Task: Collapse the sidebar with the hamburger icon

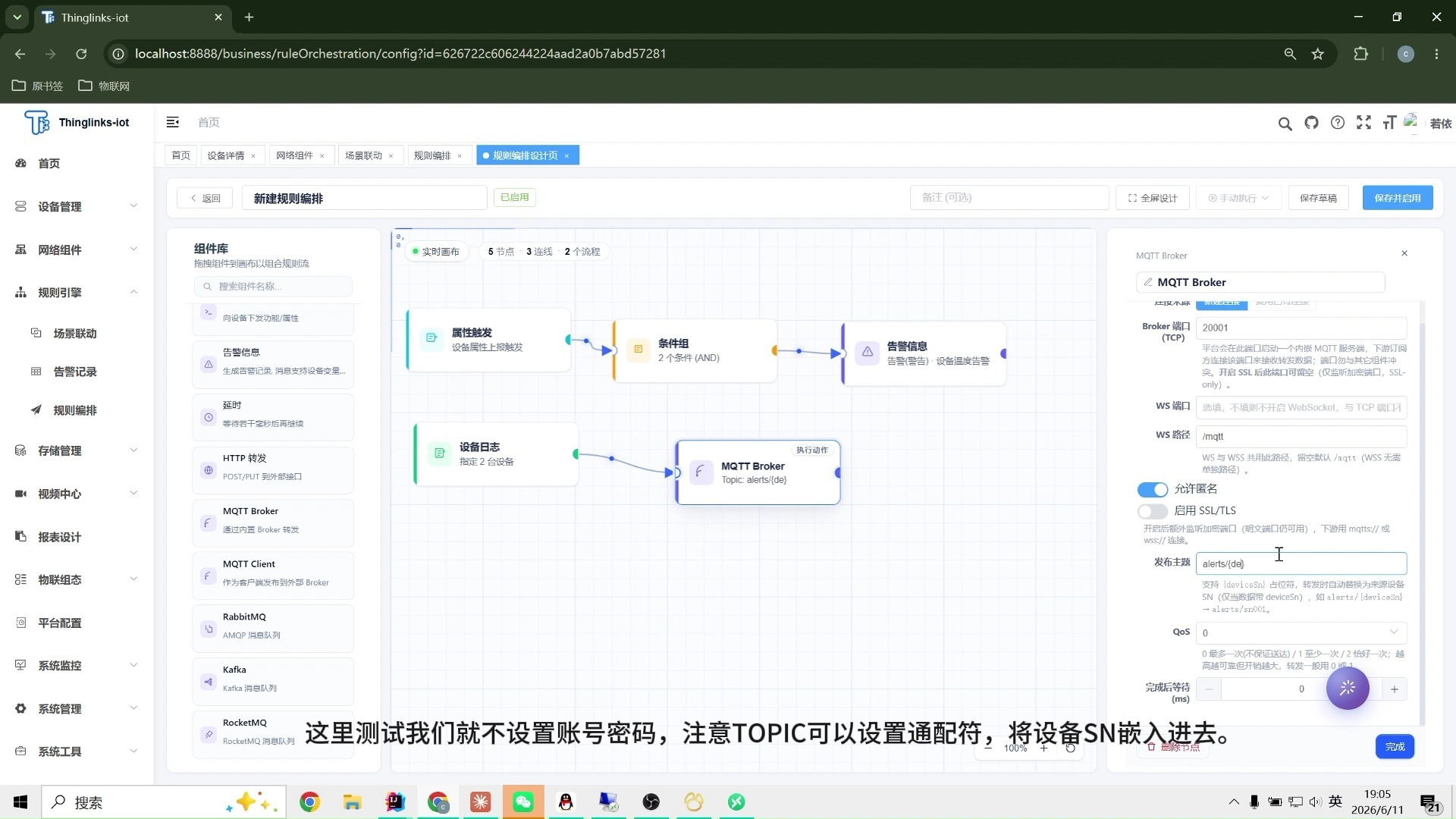Action: click(173, 122)
